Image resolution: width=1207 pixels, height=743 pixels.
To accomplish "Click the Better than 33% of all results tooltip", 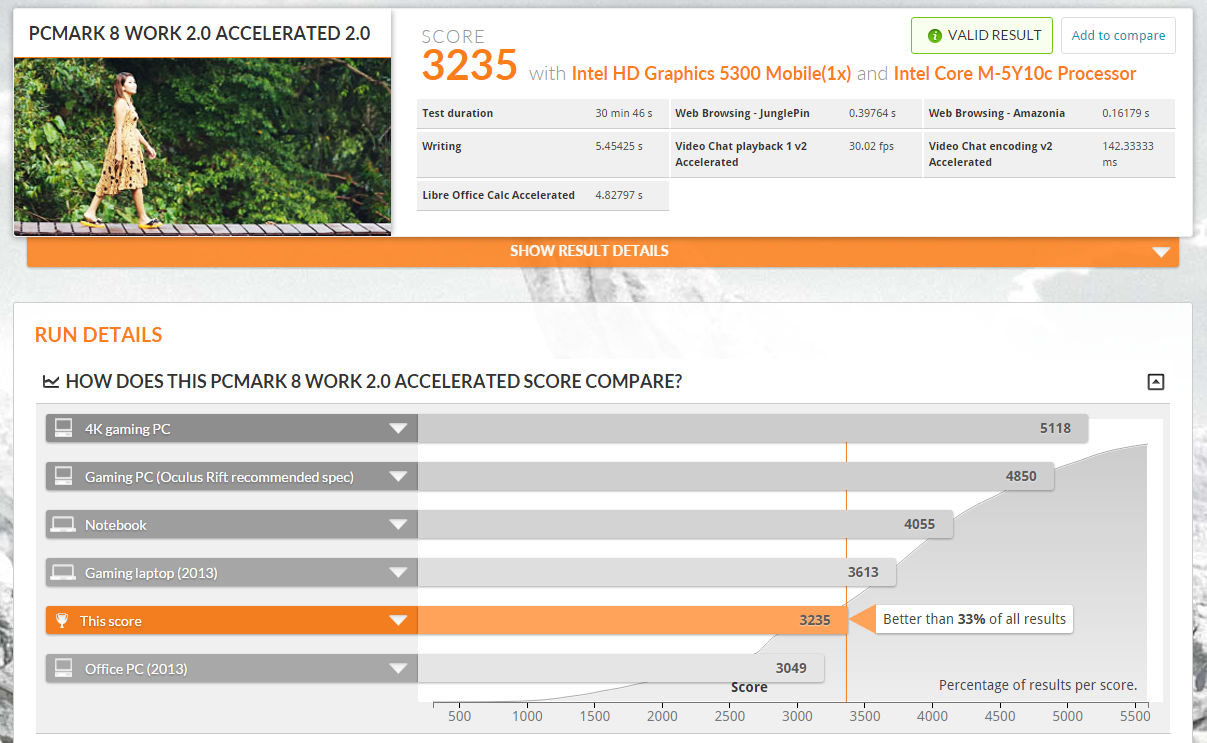I will tap(974, 619).
